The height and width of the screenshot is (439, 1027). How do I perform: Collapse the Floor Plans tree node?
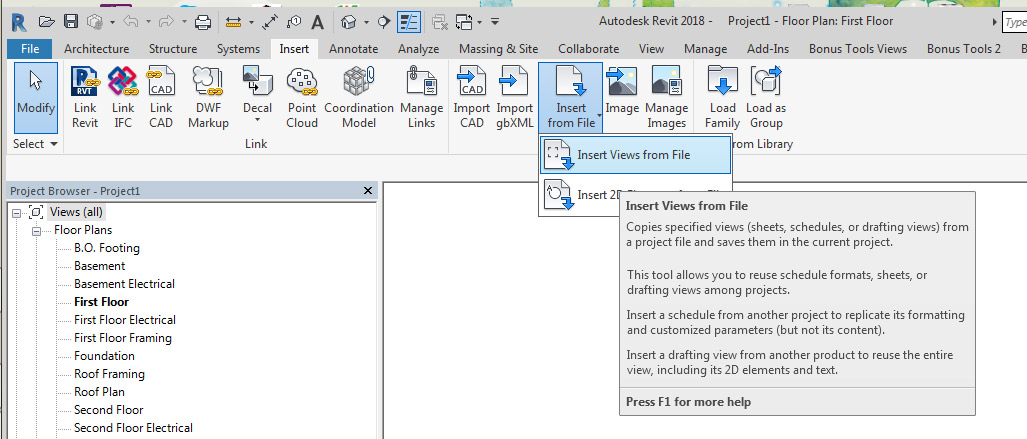point(37,231)
